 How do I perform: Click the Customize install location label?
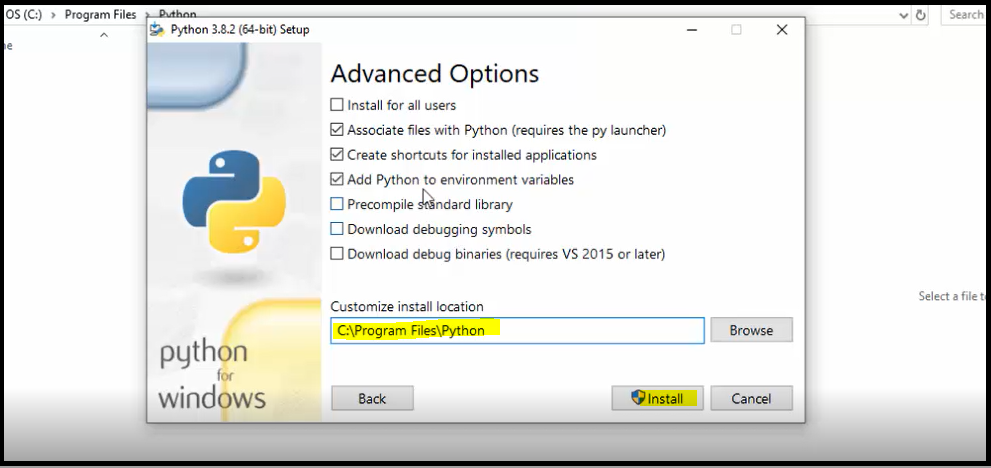[x=407, y=307]
